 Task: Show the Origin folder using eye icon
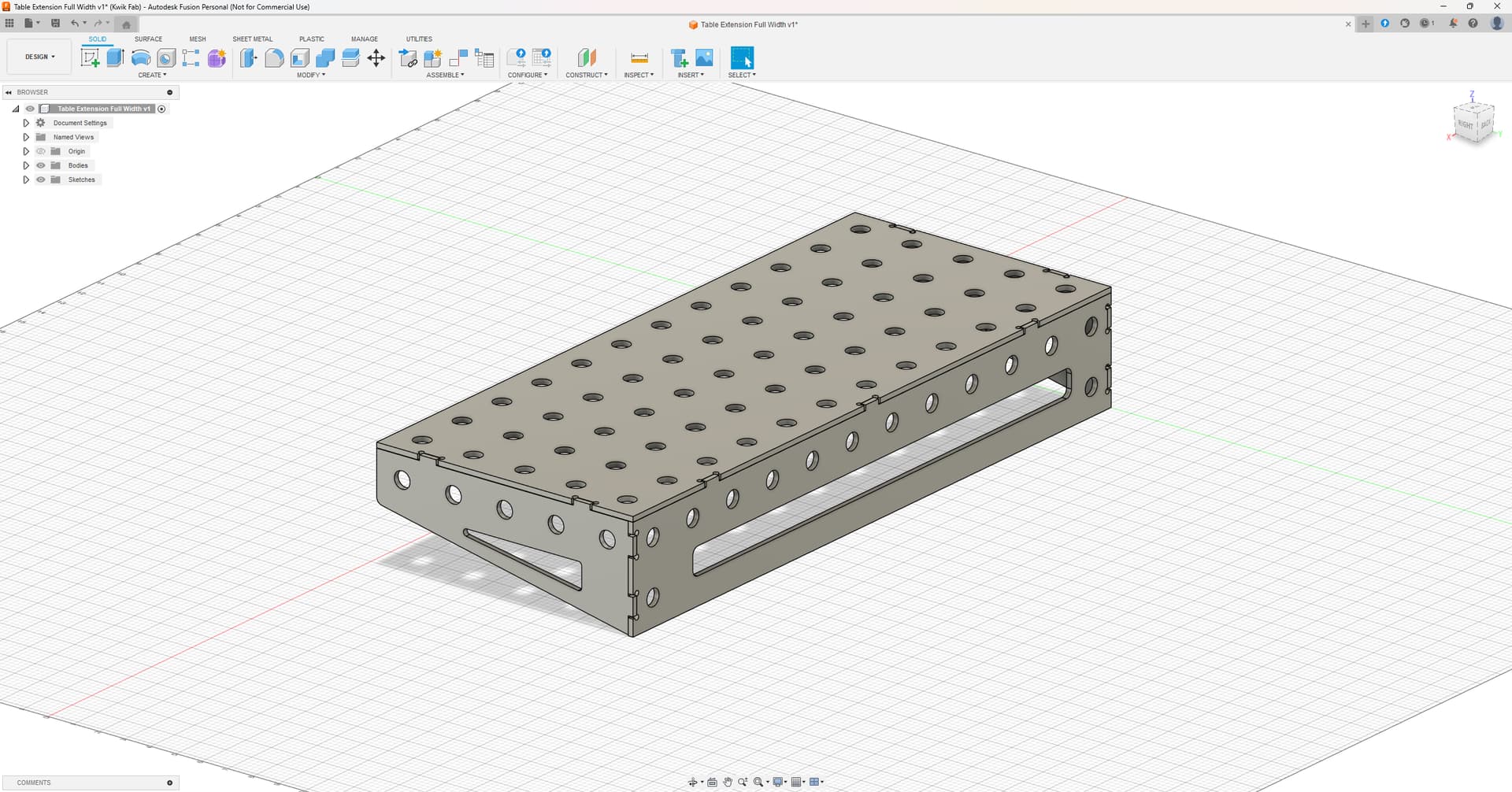(41, 151)
